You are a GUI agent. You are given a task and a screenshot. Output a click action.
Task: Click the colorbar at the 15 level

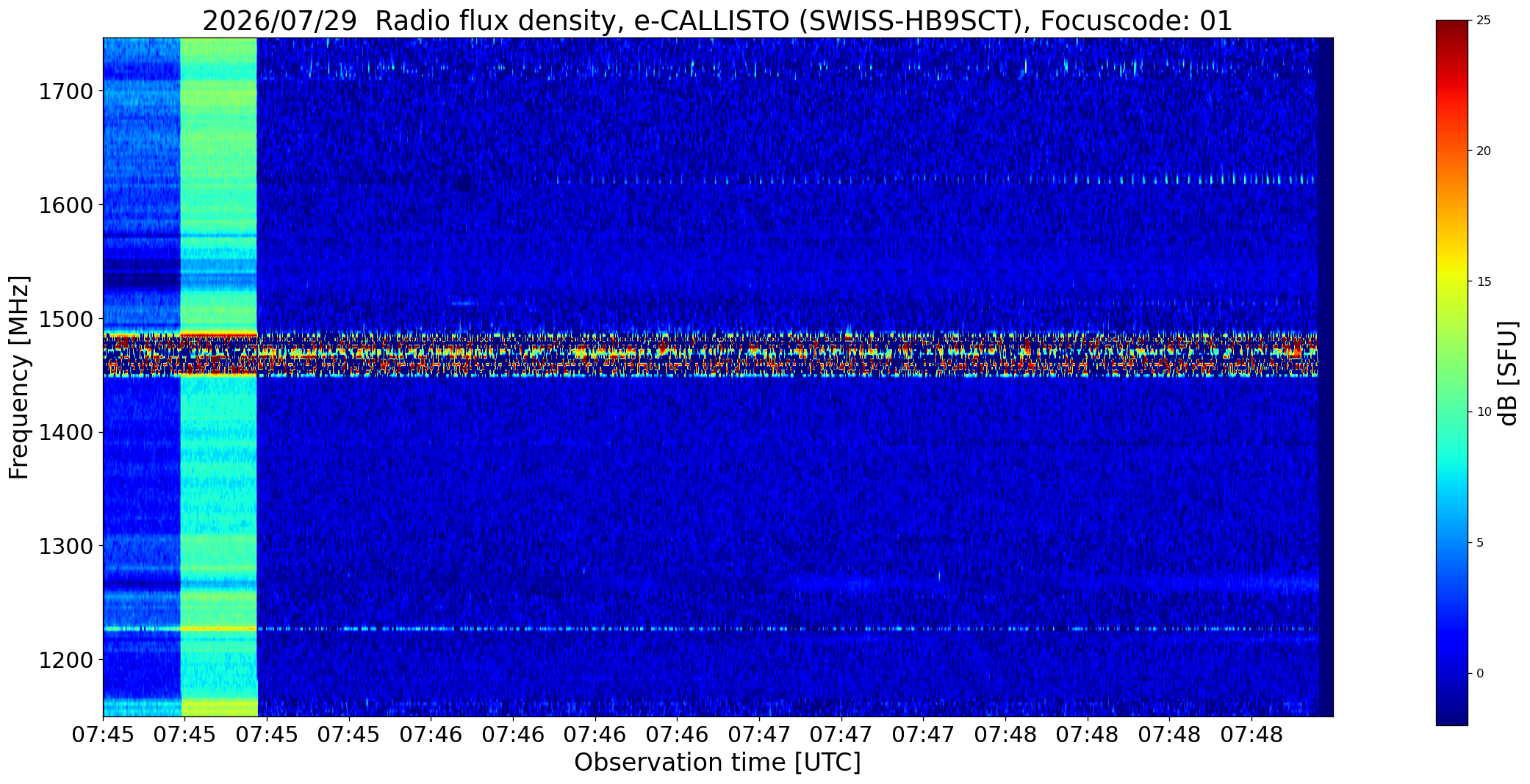pyautogui.click(x=1451, y=281)
